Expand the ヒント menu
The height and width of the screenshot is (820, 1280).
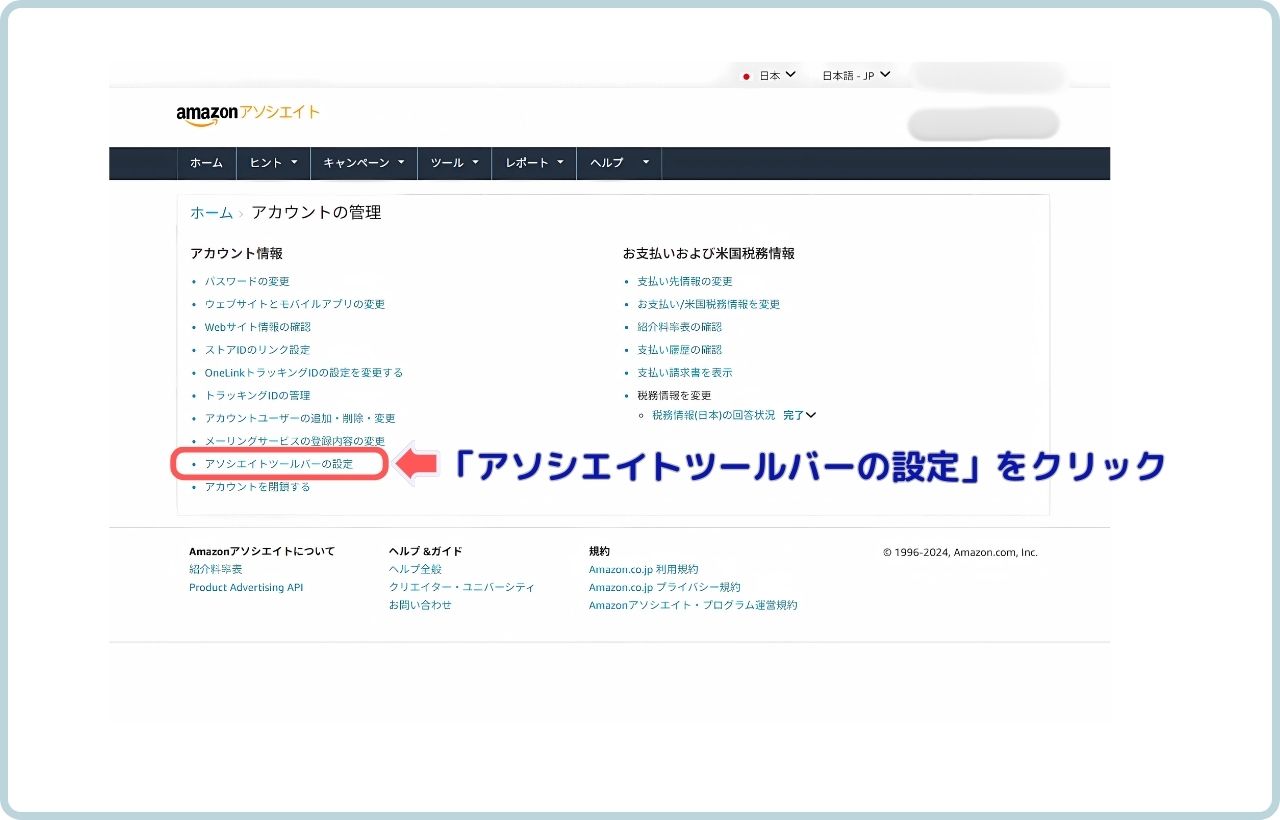point(273,163)
